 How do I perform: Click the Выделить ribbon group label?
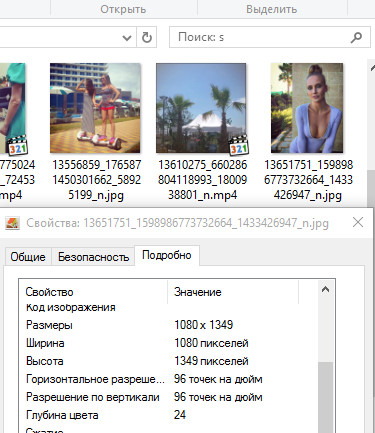coord(271,9)
